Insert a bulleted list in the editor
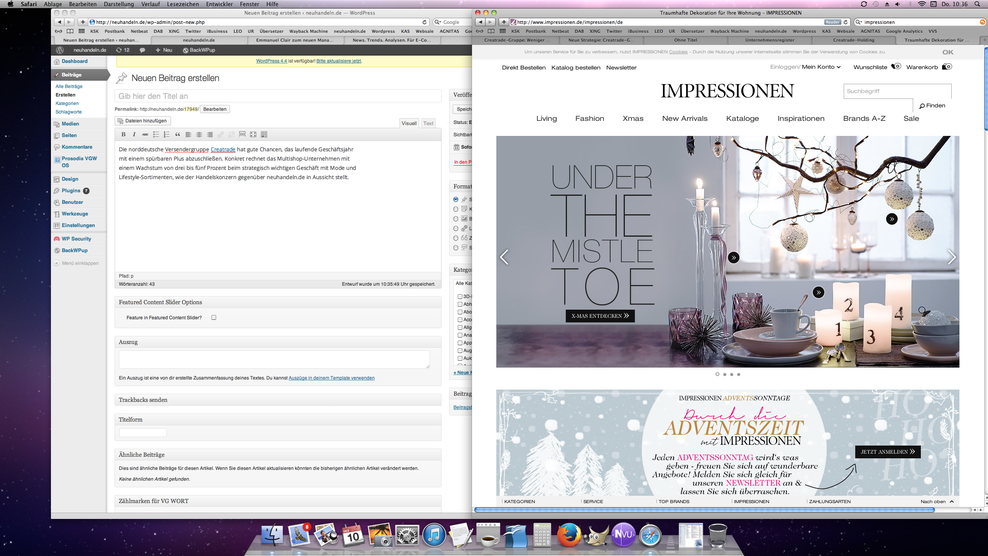Screen dimensions: 988x556 156,134
